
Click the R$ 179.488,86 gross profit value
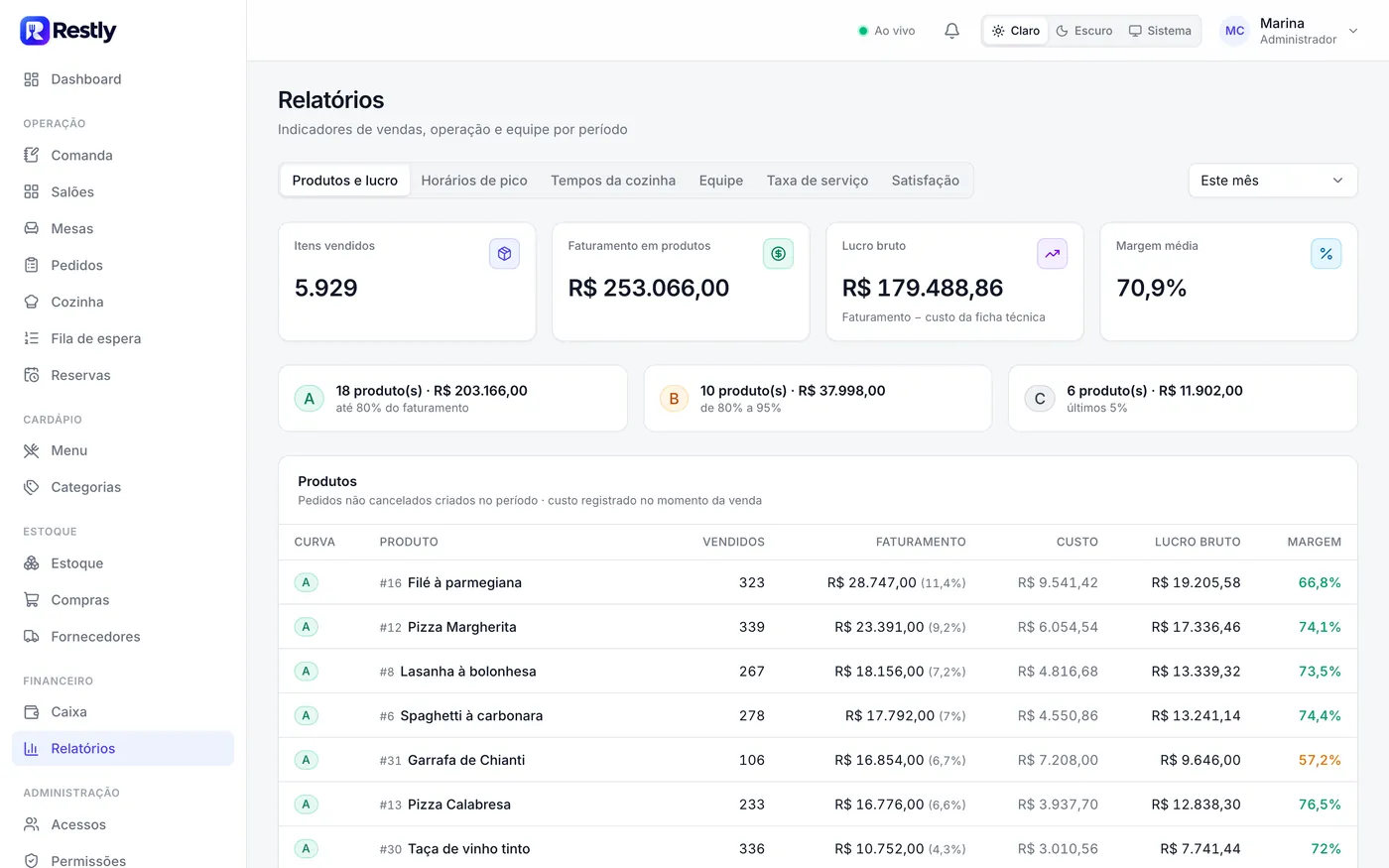[x=923, y=288]
